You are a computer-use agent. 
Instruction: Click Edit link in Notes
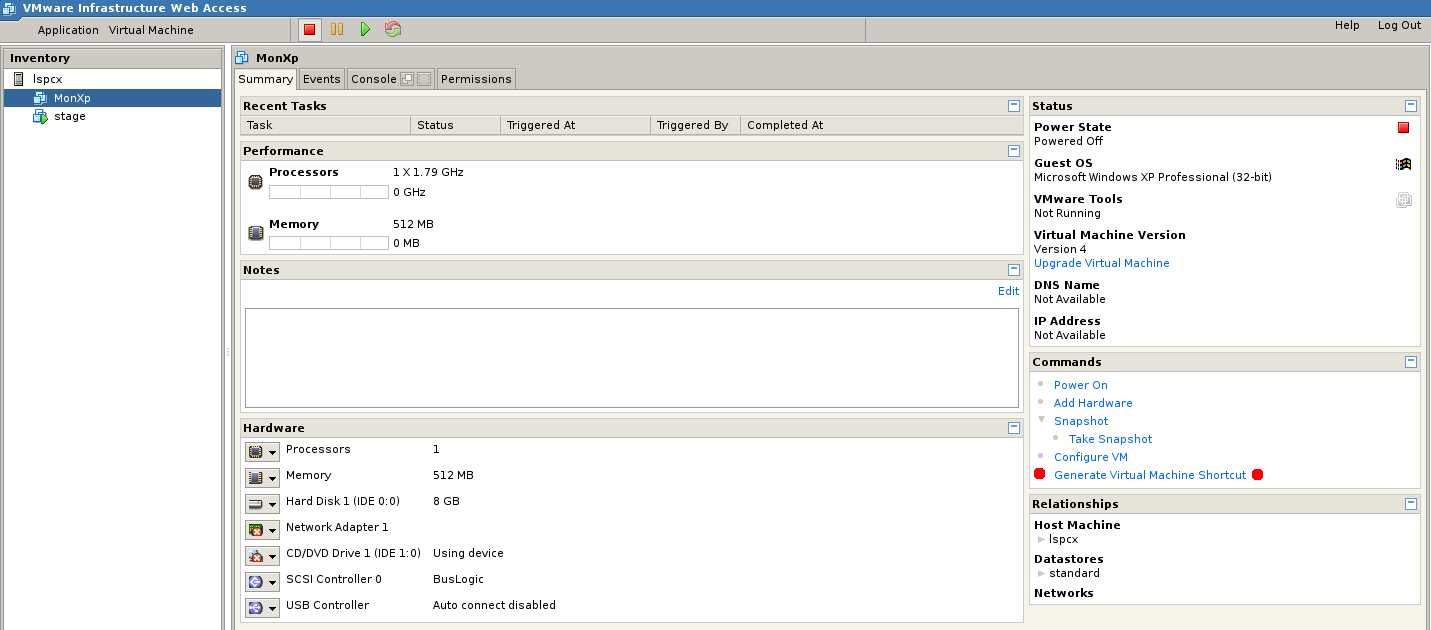tap(1008, 291)
